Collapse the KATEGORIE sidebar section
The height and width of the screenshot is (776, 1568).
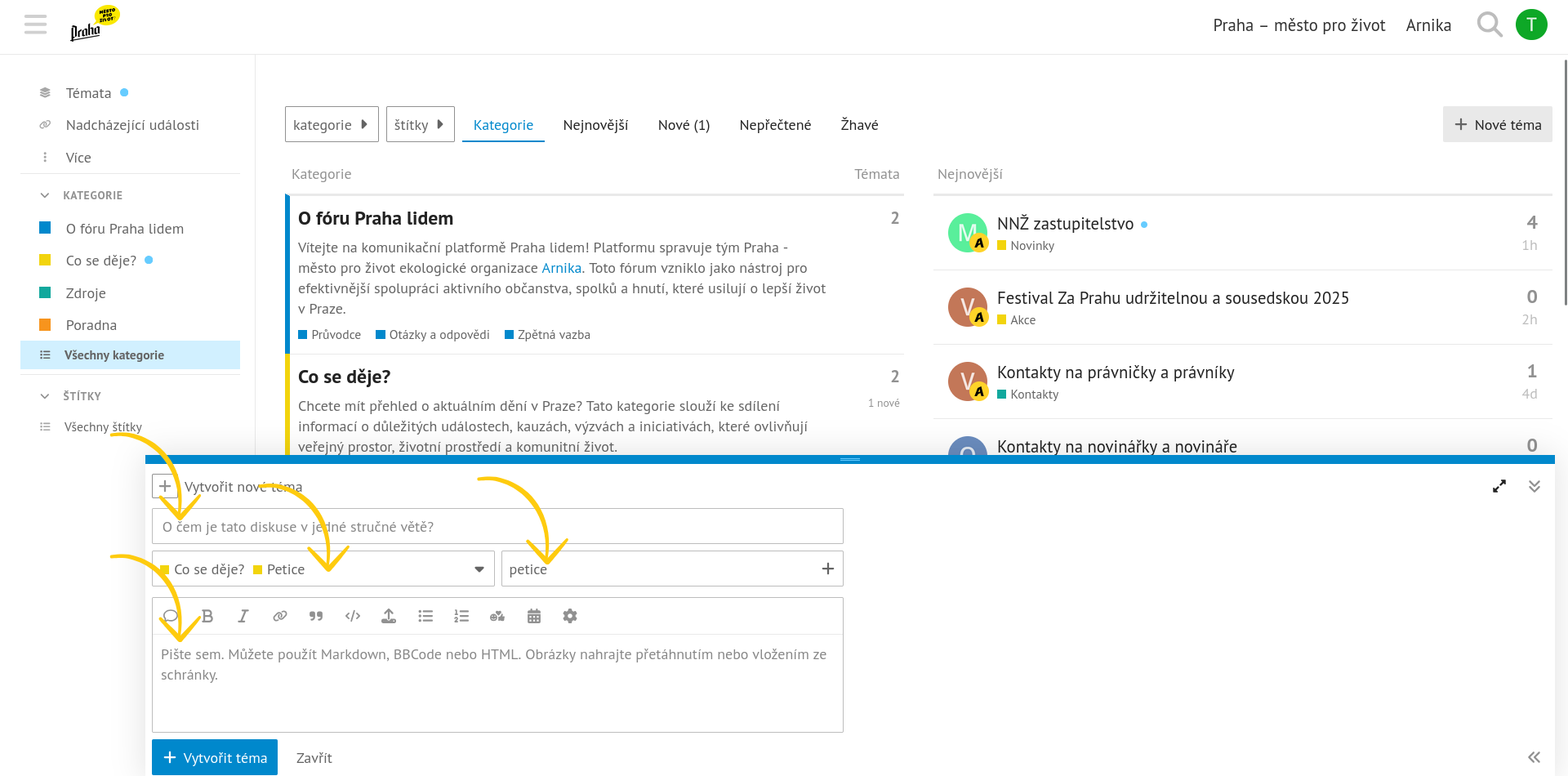pos(45,195)
